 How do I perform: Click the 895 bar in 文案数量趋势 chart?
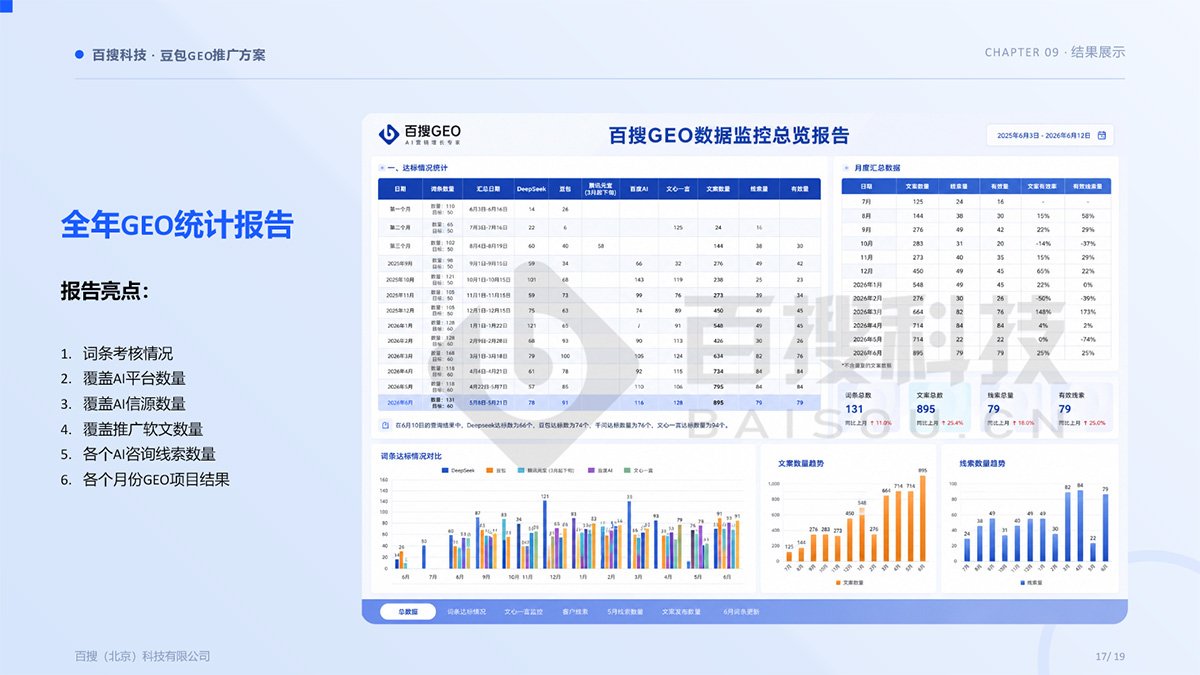[921, 518]
